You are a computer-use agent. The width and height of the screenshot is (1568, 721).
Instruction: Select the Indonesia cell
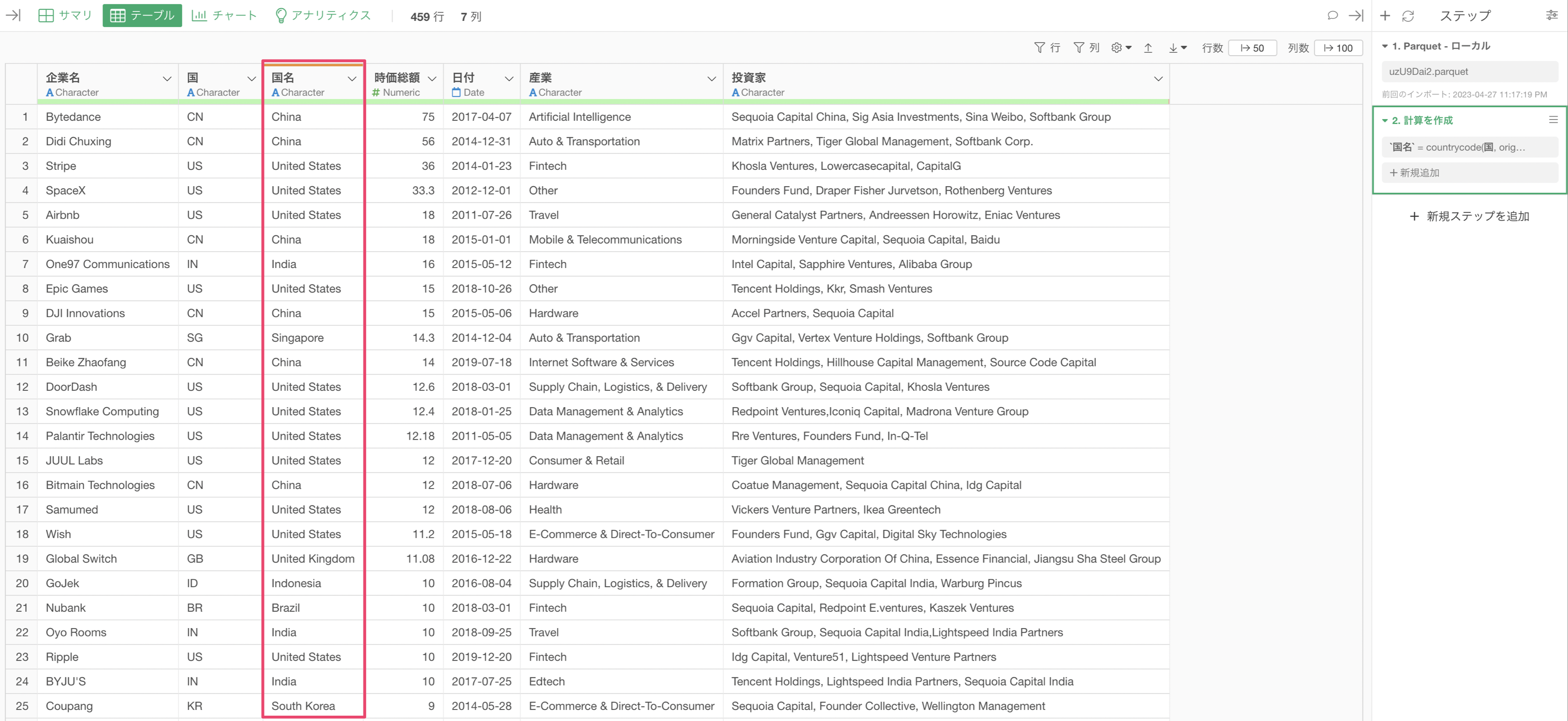coord(313,583)
